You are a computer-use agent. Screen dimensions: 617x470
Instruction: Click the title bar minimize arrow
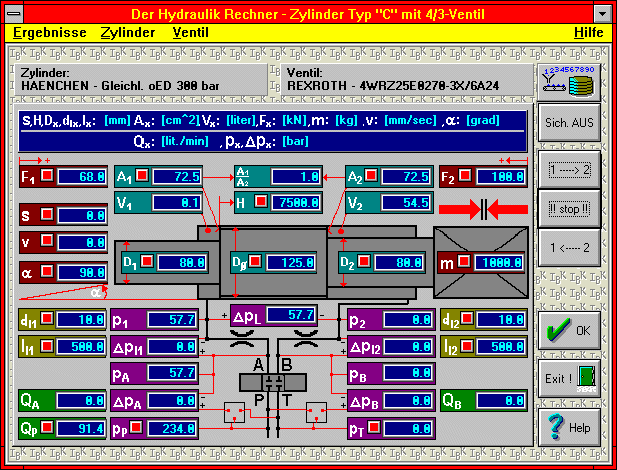click(602, 14)
